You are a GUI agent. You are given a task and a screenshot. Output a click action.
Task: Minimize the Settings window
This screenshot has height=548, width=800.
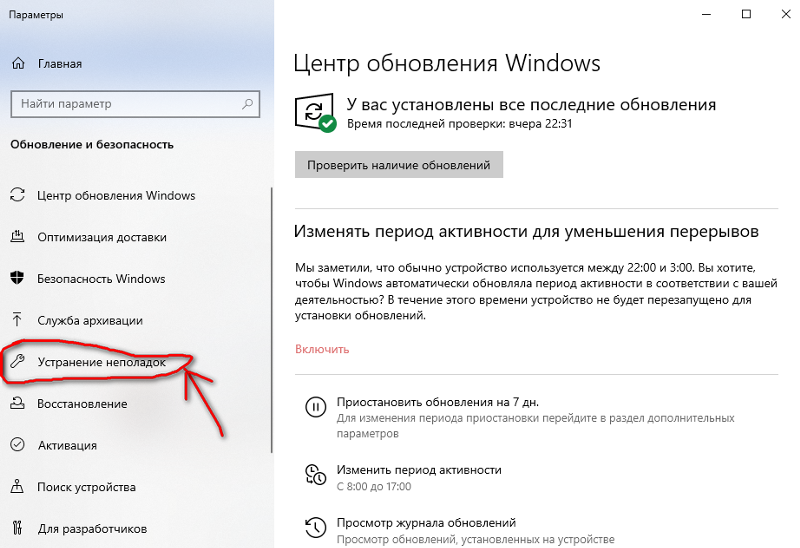coord(706,14)
